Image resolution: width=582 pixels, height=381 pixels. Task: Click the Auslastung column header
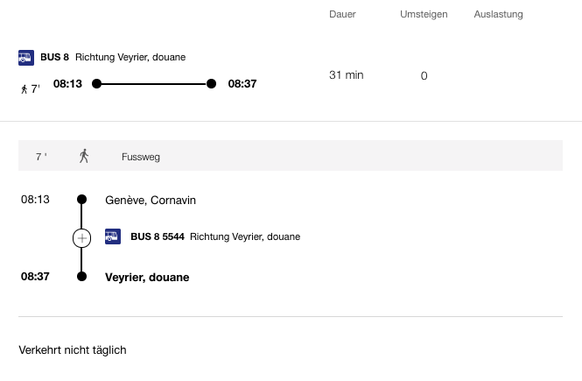tap(498, 14)
